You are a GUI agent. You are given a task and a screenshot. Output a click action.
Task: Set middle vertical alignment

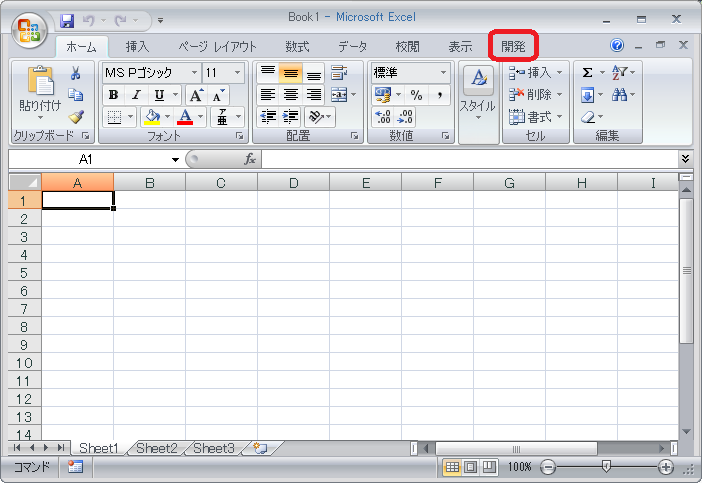291,73
